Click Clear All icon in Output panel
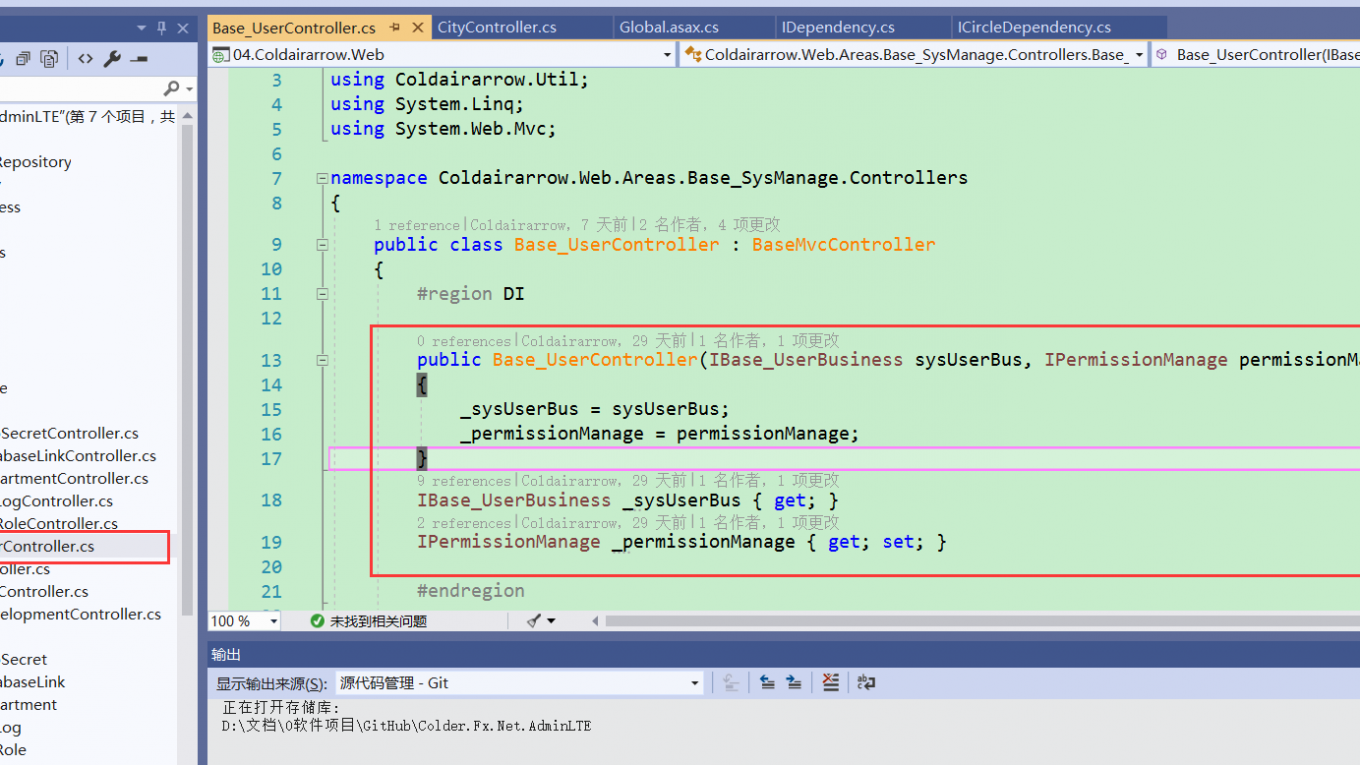This screenshot has width=1360, height=765. tap(830, 682)
